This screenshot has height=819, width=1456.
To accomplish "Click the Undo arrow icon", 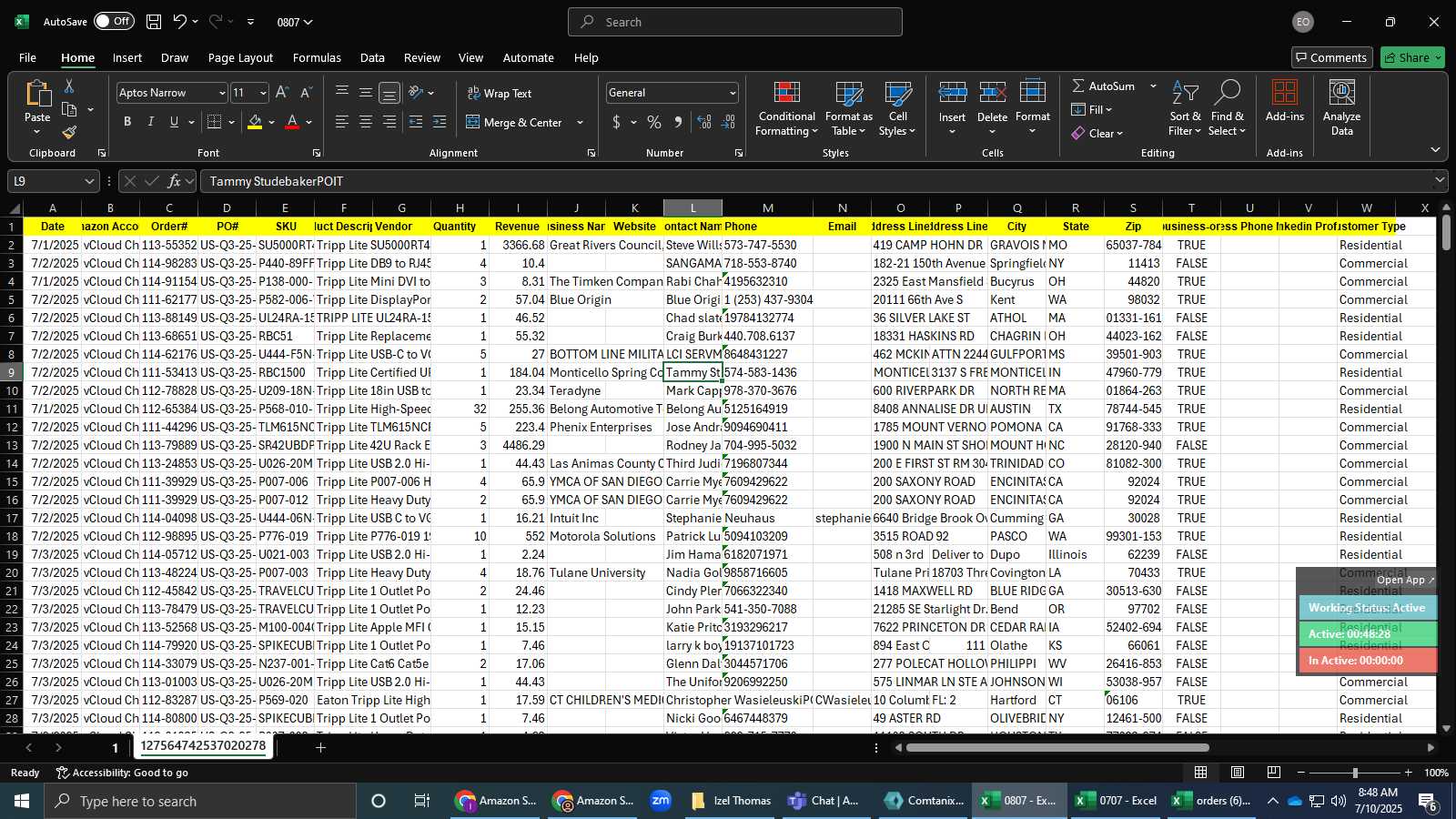I will pos(179,22).
